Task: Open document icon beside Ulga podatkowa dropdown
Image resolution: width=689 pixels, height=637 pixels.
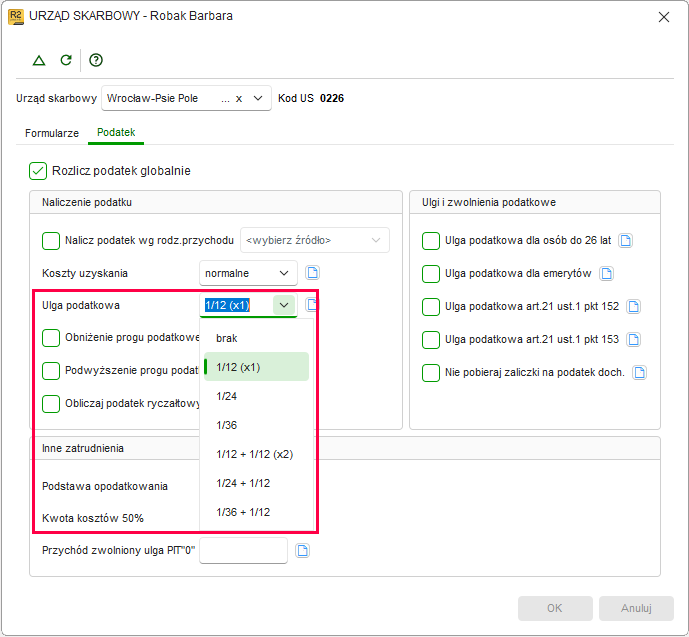Action: (x=312, y=304)
